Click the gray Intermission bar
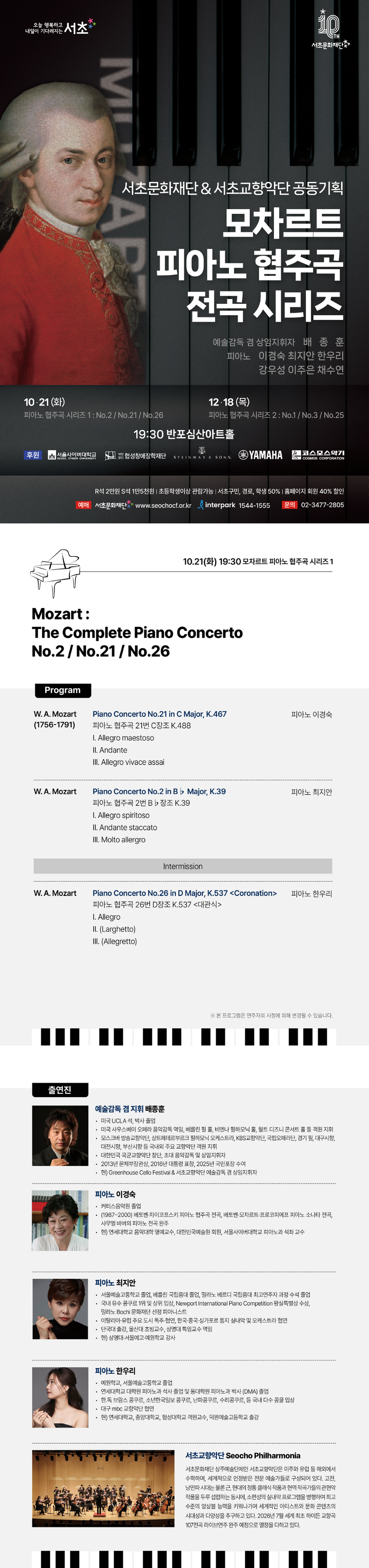 click(183, 866)
